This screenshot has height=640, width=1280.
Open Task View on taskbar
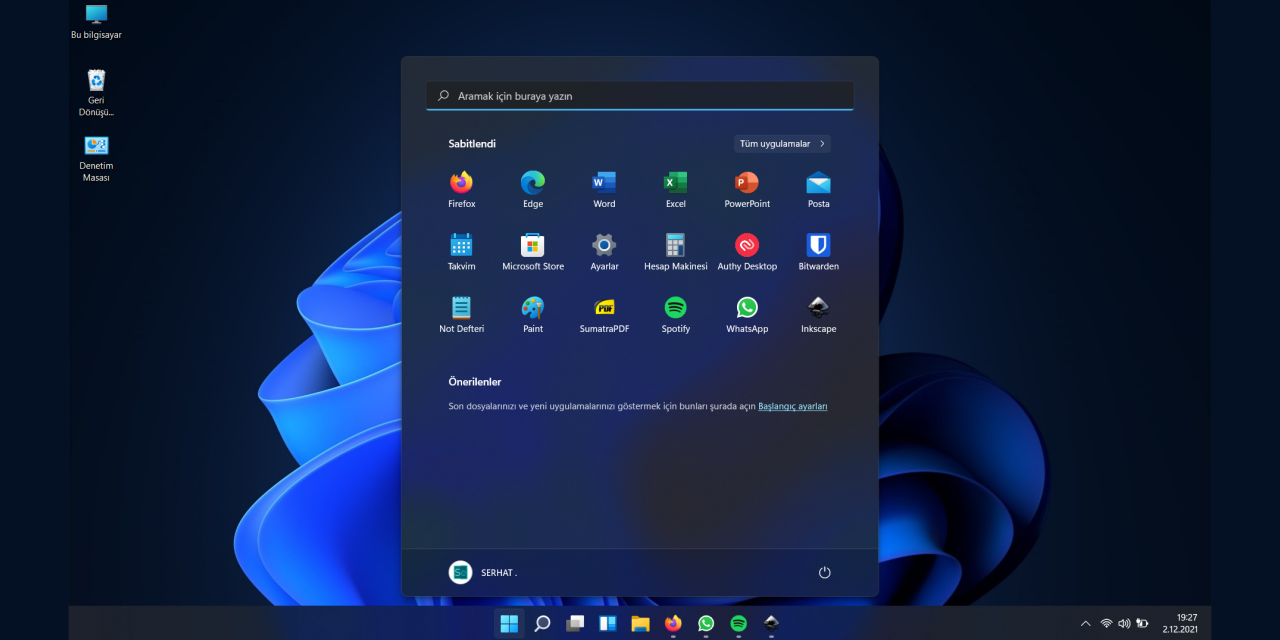575,623
